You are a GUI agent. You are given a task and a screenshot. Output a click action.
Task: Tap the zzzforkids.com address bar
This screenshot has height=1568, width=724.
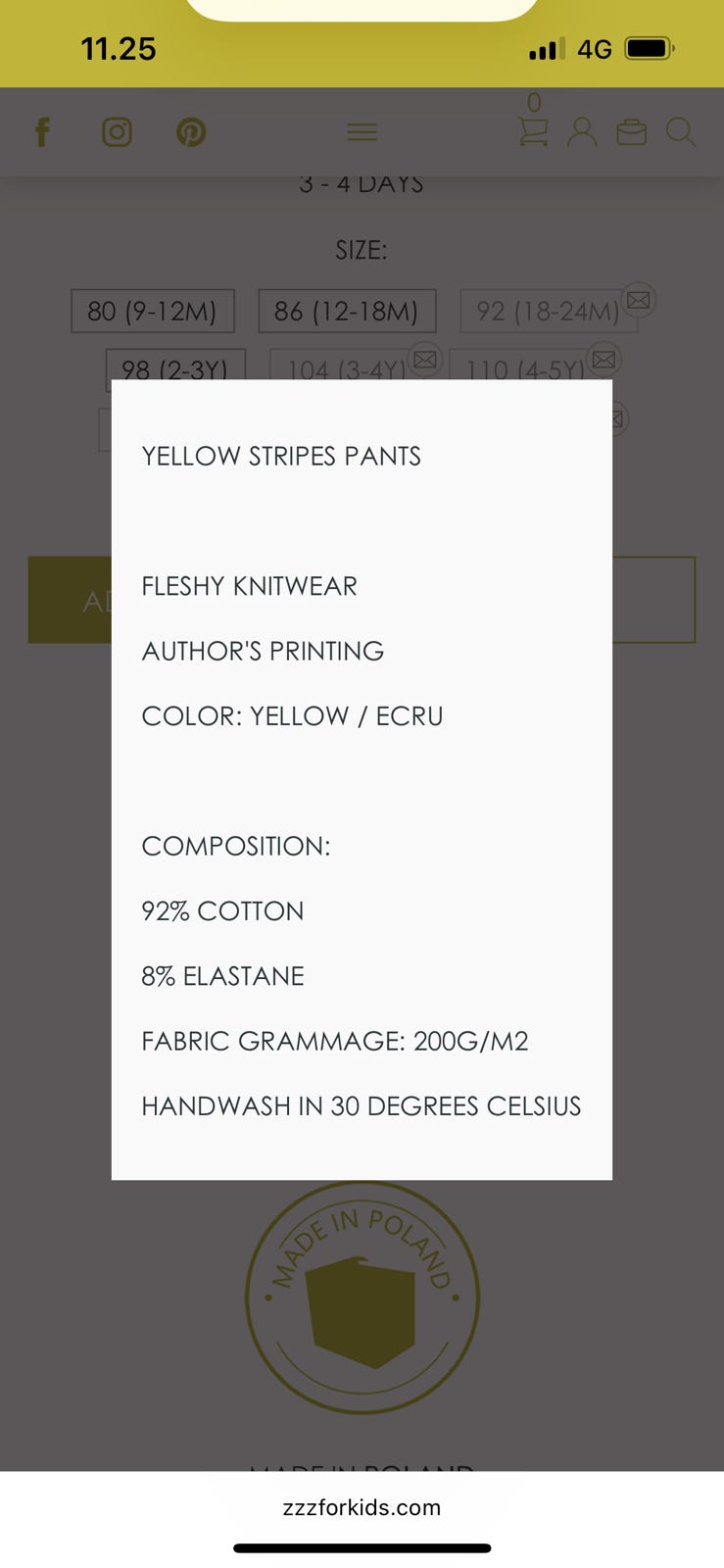tap(362, 1507)
